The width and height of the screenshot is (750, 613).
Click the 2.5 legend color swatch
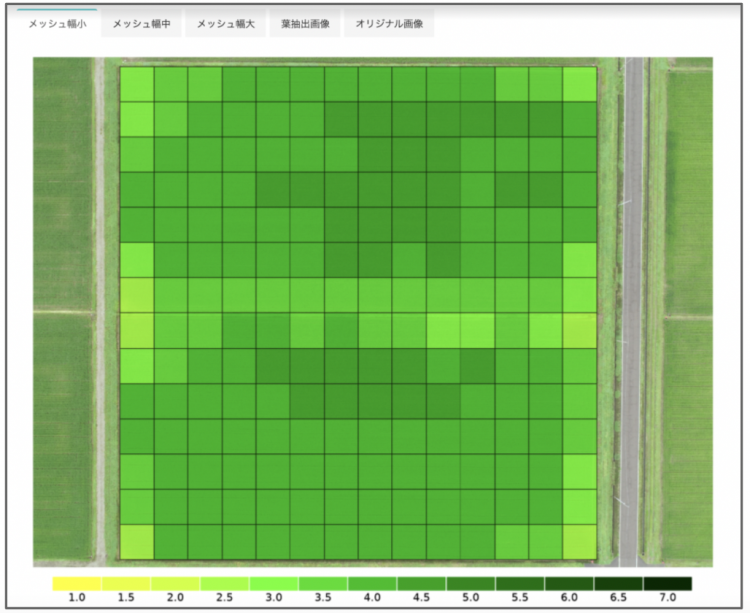point(225,584)
